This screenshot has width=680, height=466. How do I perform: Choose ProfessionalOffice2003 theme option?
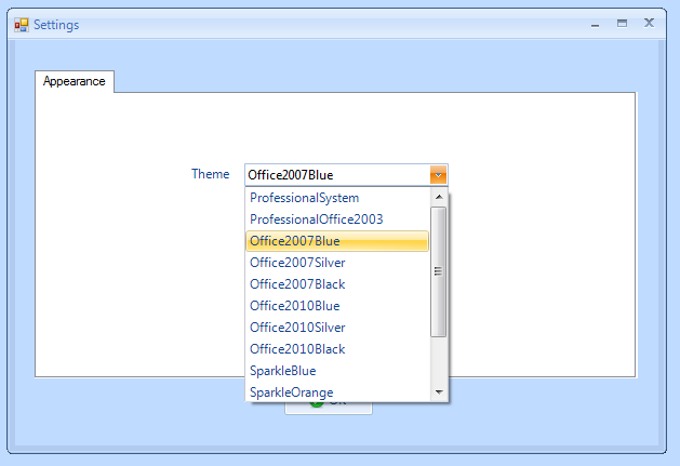coord(337,219)
